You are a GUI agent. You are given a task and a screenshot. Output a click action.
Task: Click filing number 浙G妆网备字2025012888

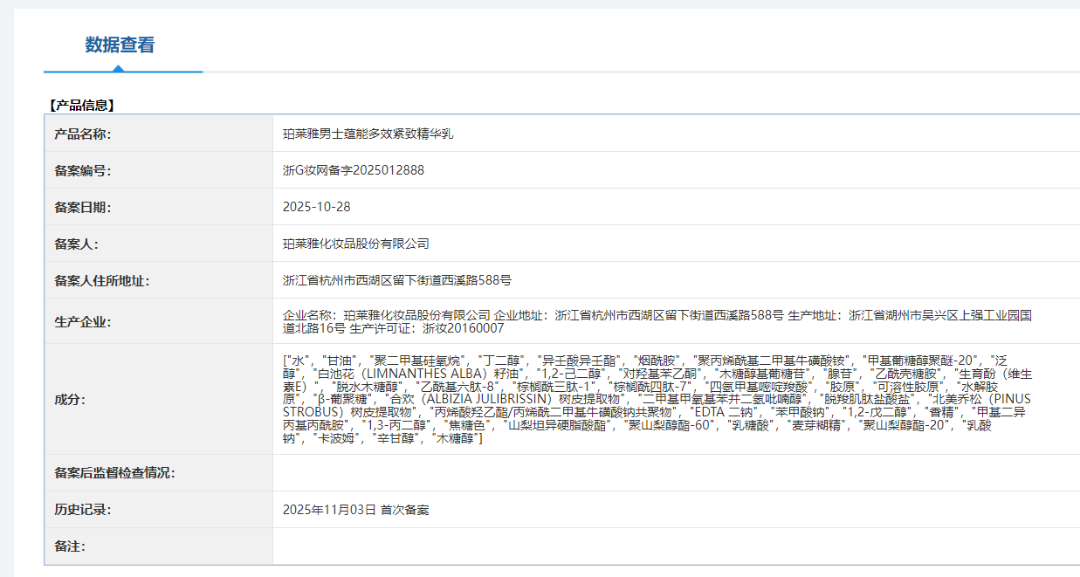(354, 171)
